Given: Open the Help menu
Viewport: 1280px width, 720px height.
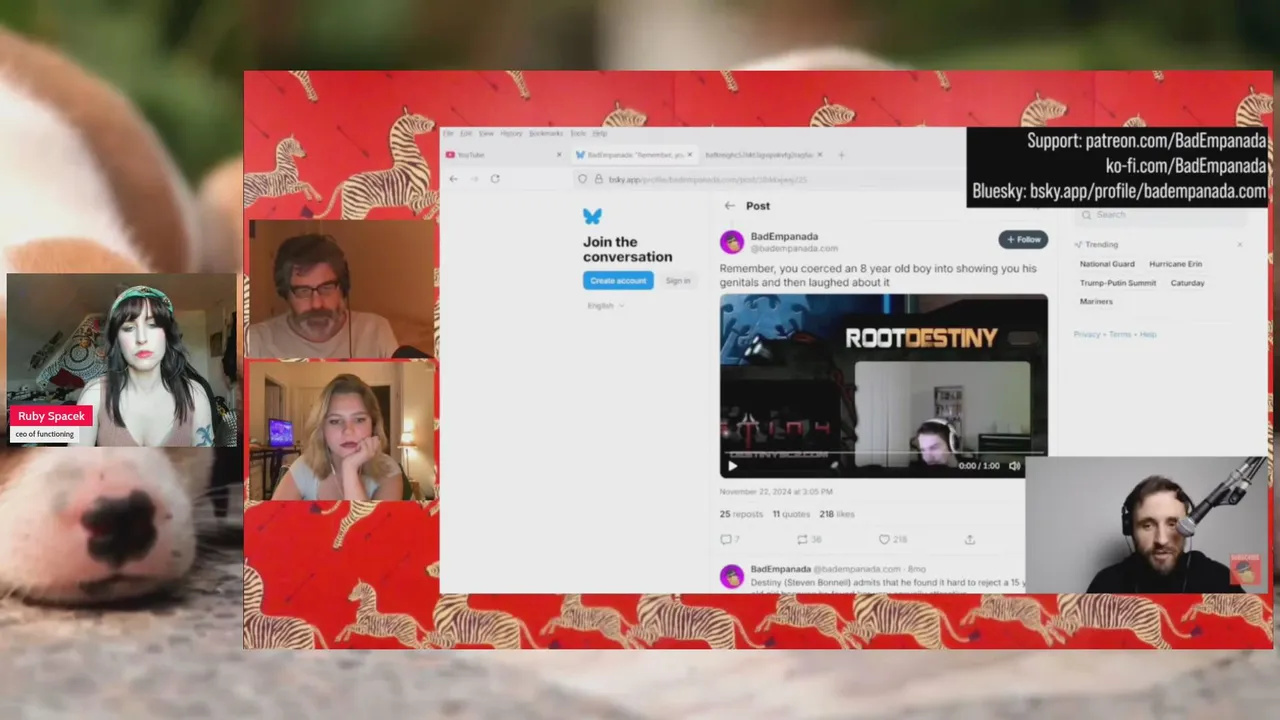Looking at the screenshot, I should pos(600,133).
